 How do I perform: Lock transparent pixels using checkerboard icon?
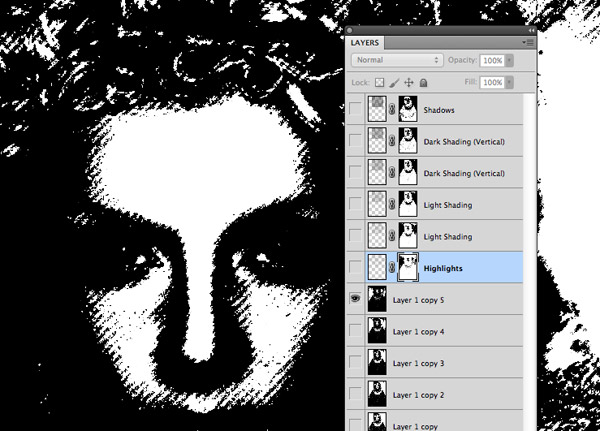[x=379, y=83]
